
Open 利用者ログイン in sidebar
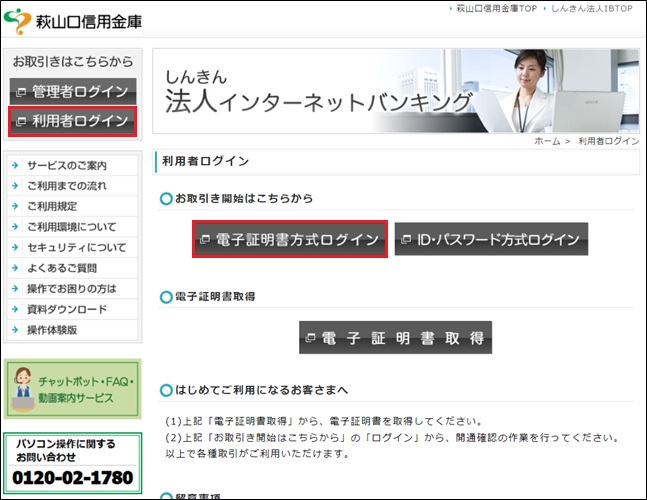point(73,121)
